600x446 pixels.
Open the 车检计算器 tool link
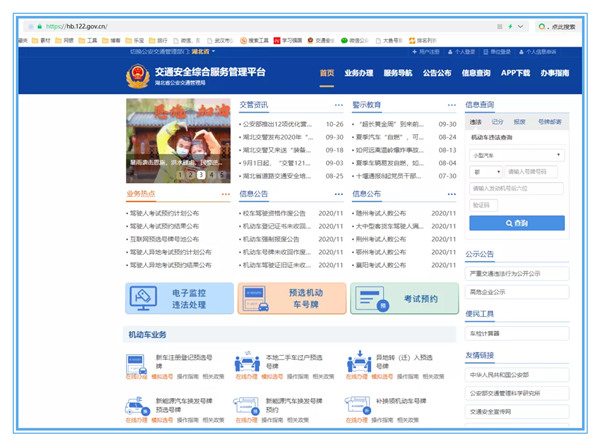pyautogui.click(x=517, y=334)
